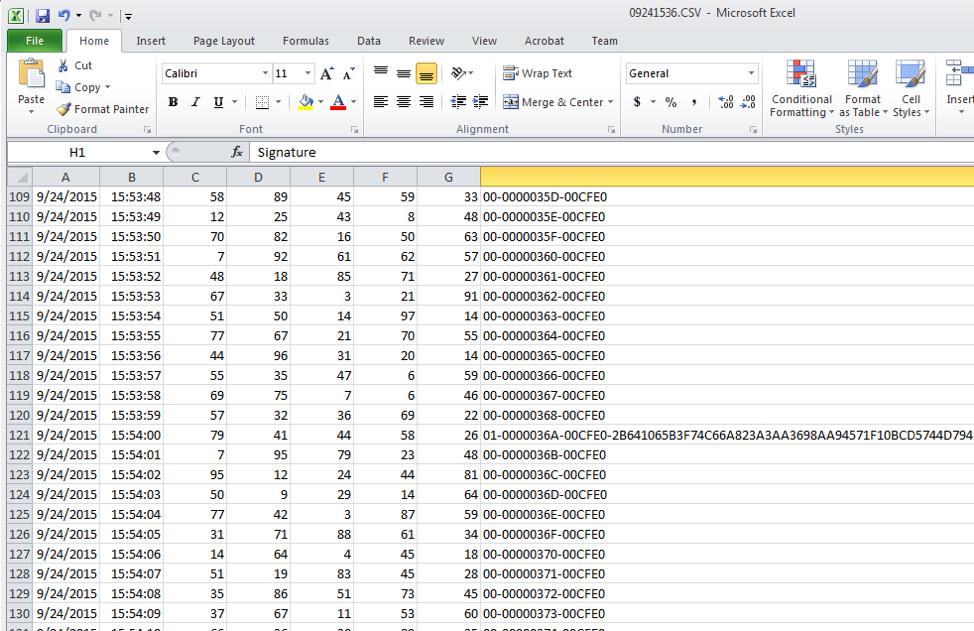Viewport: 974px width, 631px height.
Task: Click the Cut button
Action: [x=75, y=65]
